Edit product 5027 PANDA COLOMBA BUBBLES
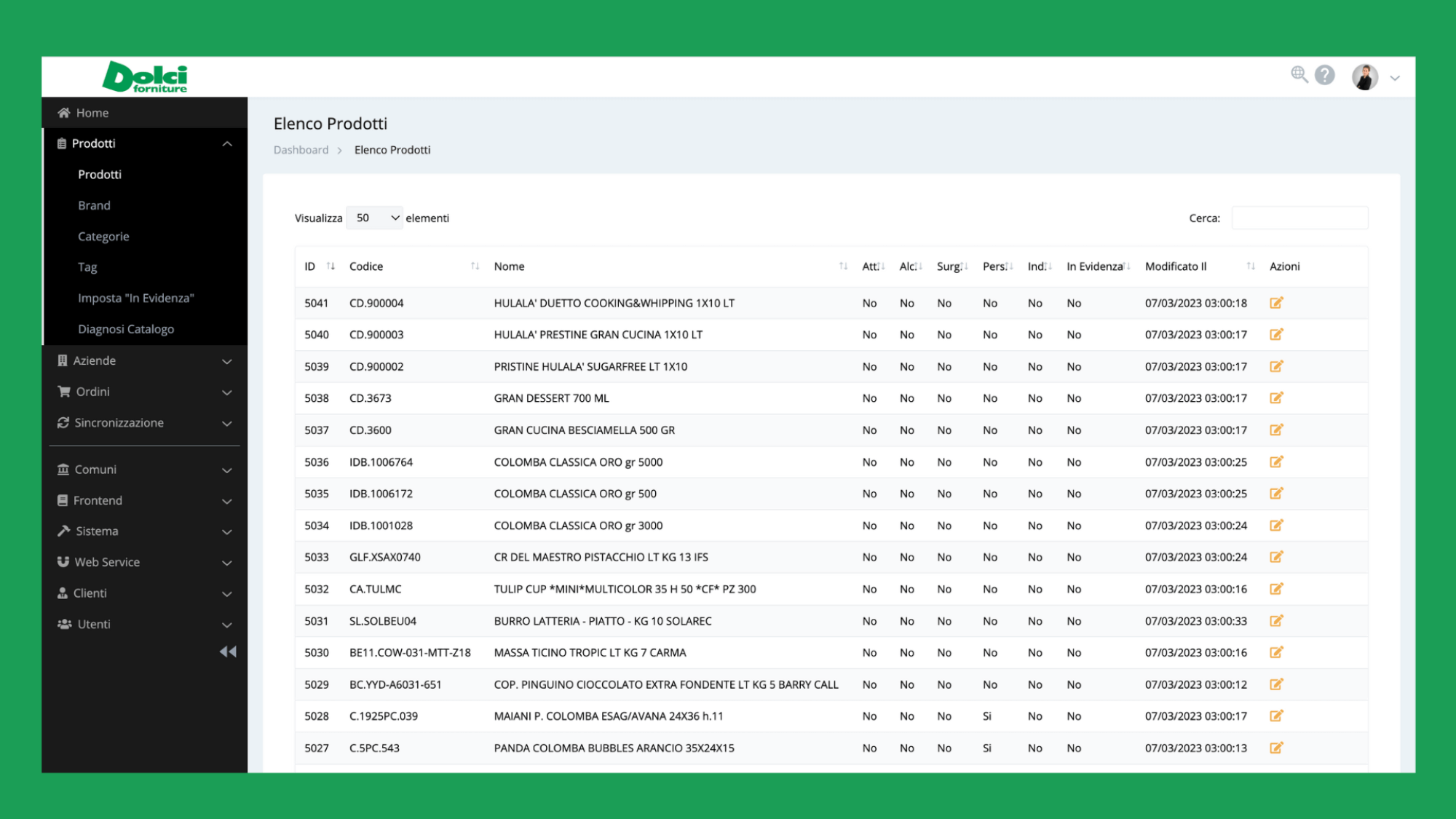The height and width of the screenshot is (819, 1456). [x=1276, y=748]
